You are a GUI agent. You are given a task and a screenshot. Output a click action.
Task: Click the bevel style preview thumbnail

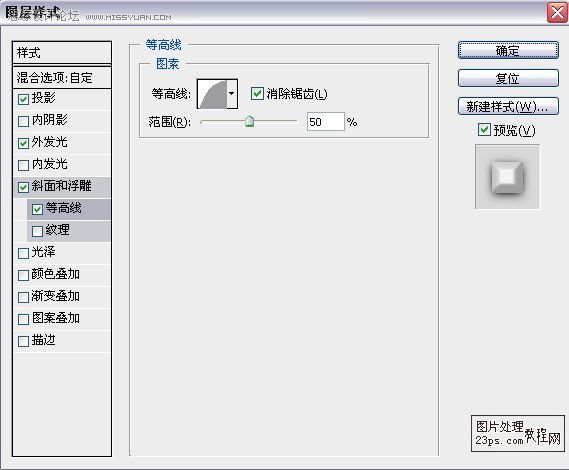click(x=507, y=177)
